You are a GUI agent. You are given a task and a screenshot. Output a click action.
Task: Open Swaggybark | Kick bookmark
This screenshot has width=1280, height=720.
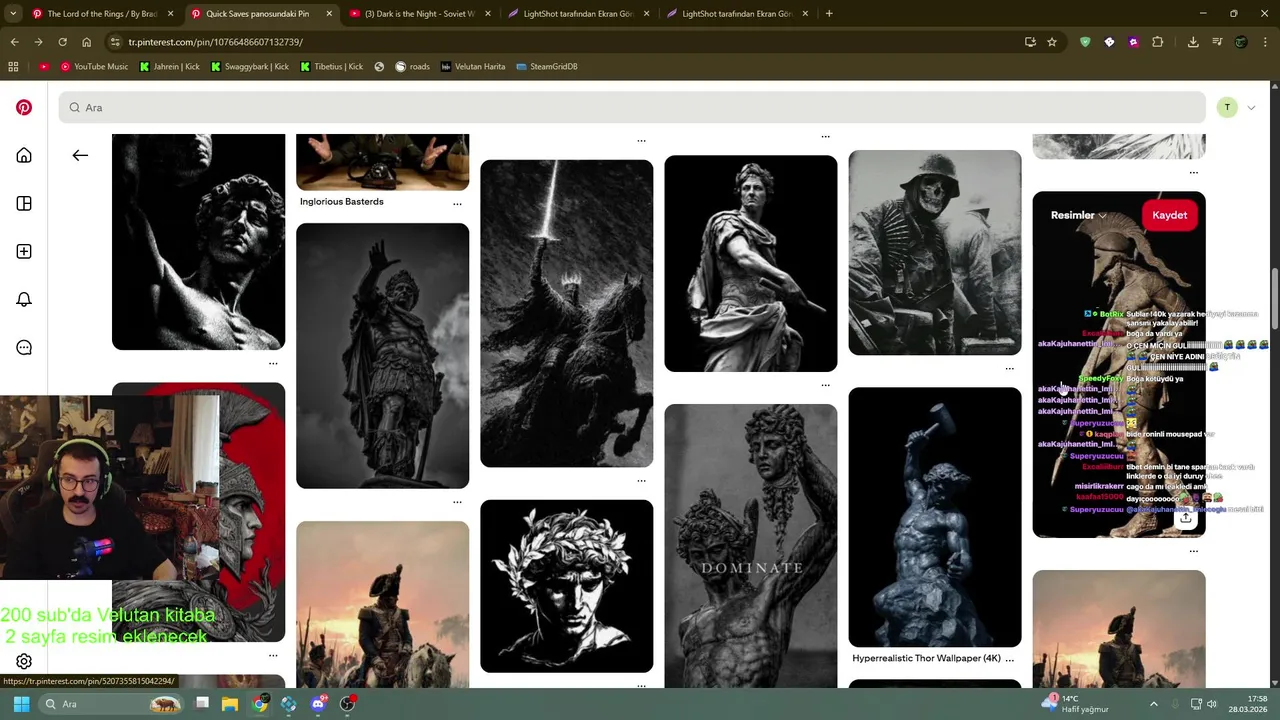coord(249,66)
